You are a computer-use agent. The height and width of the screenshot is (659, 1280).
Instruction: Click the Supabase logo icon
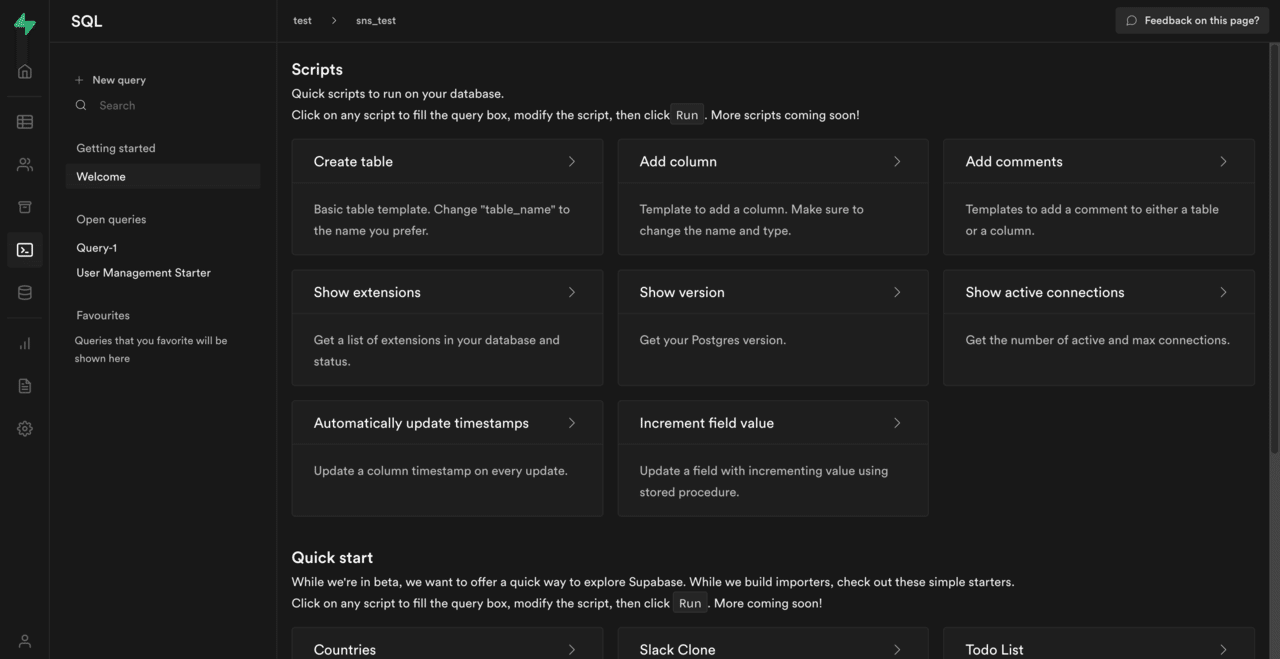(x=25, y=25)
